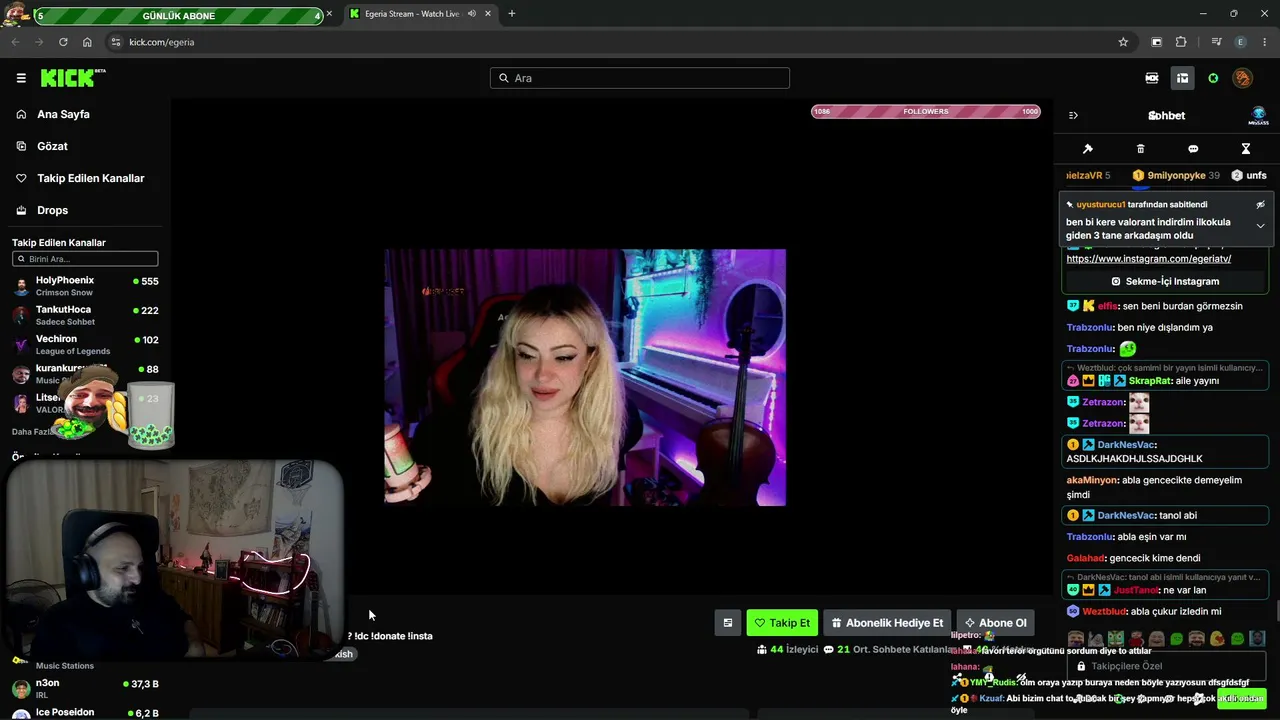Click Abonelik Hediye Et button

[887, 623]
